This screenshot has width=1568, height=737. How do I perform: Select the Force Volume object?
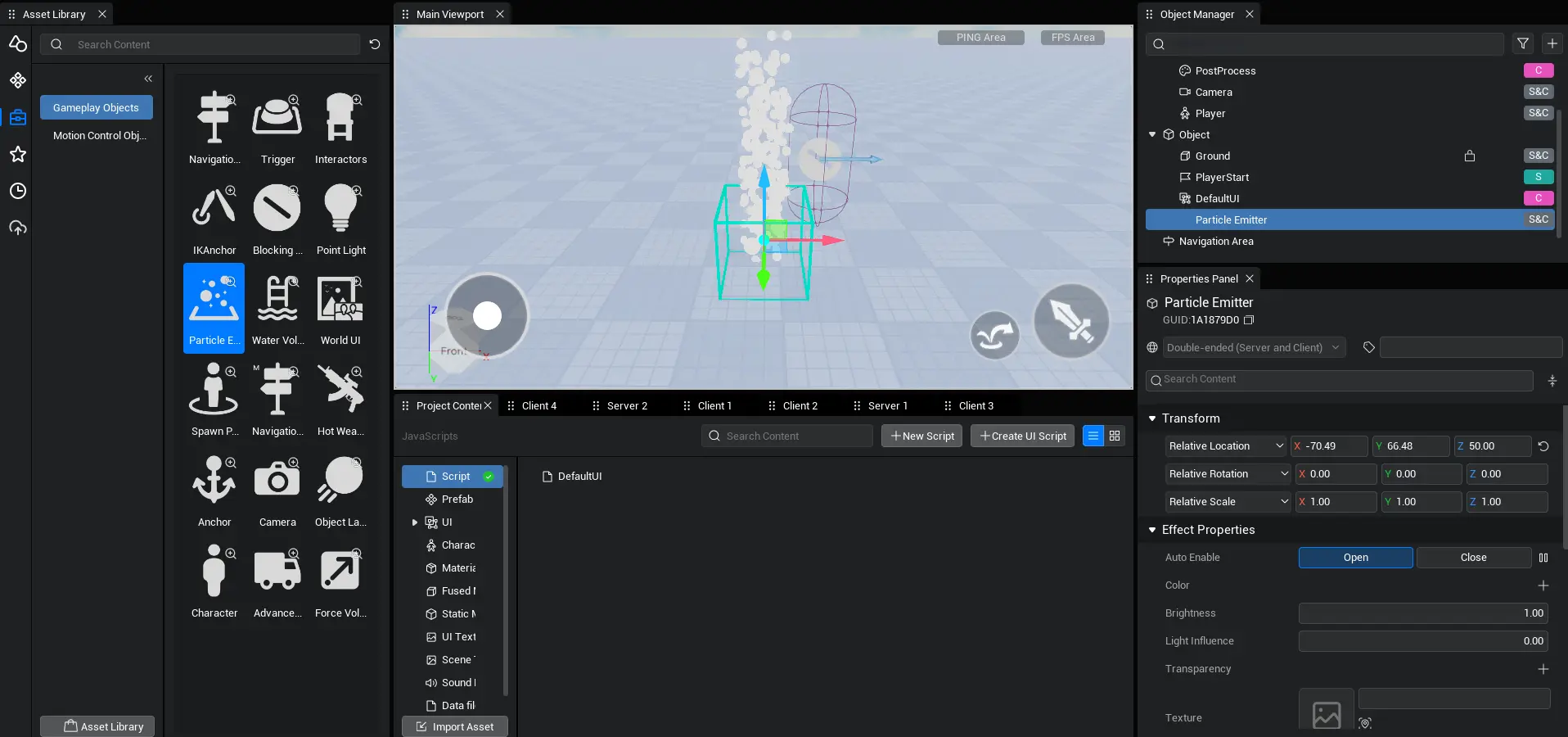pos(340,581)
